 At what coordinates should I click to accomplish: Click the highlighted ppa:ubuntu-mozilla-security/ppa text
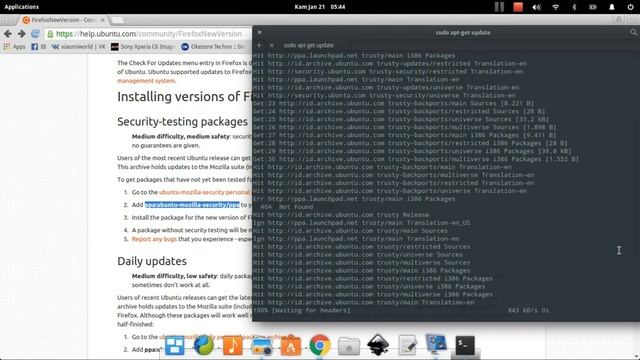pyautogui.click(x=192, y=205)
